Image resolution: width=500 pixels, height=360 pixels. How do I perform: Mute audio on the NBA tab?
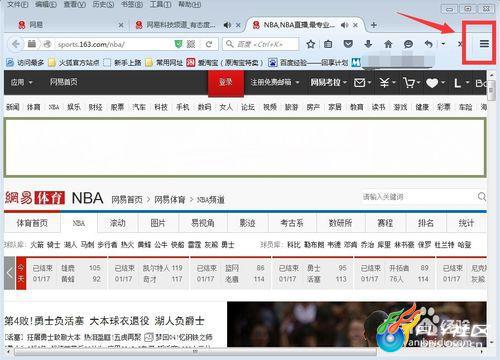(x=344, y=25)
